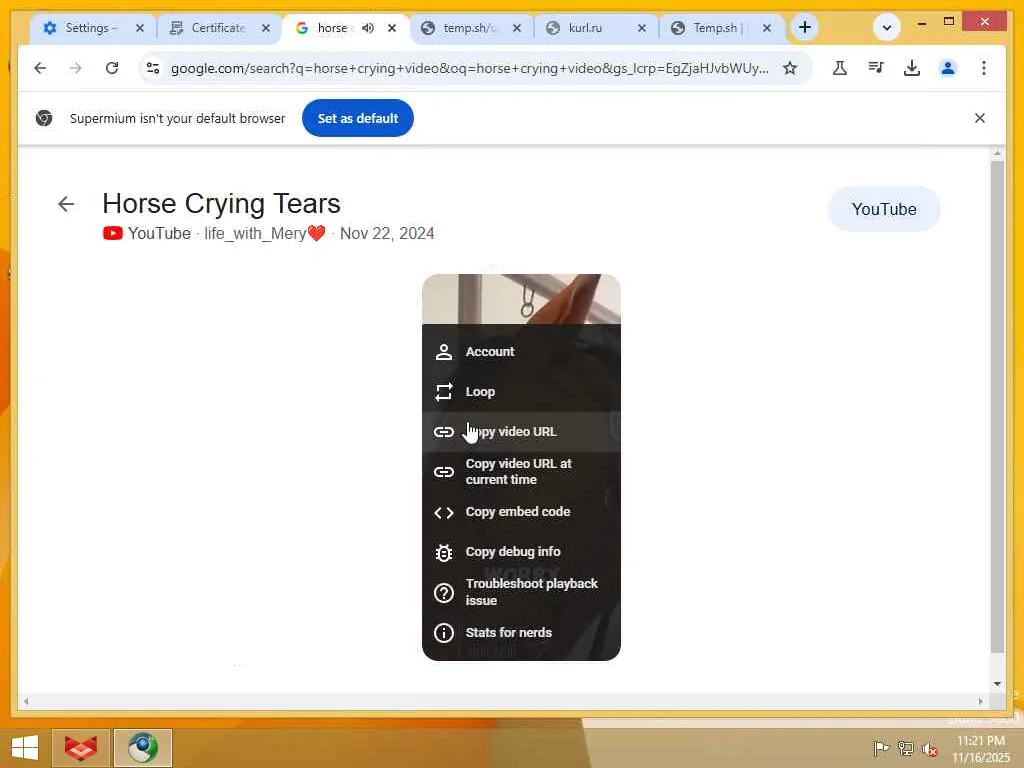Click the horizontal scrollbar left arrow
Image resolution: width=1024 pixels, height=768 pixels.
(x=26, y=701)
